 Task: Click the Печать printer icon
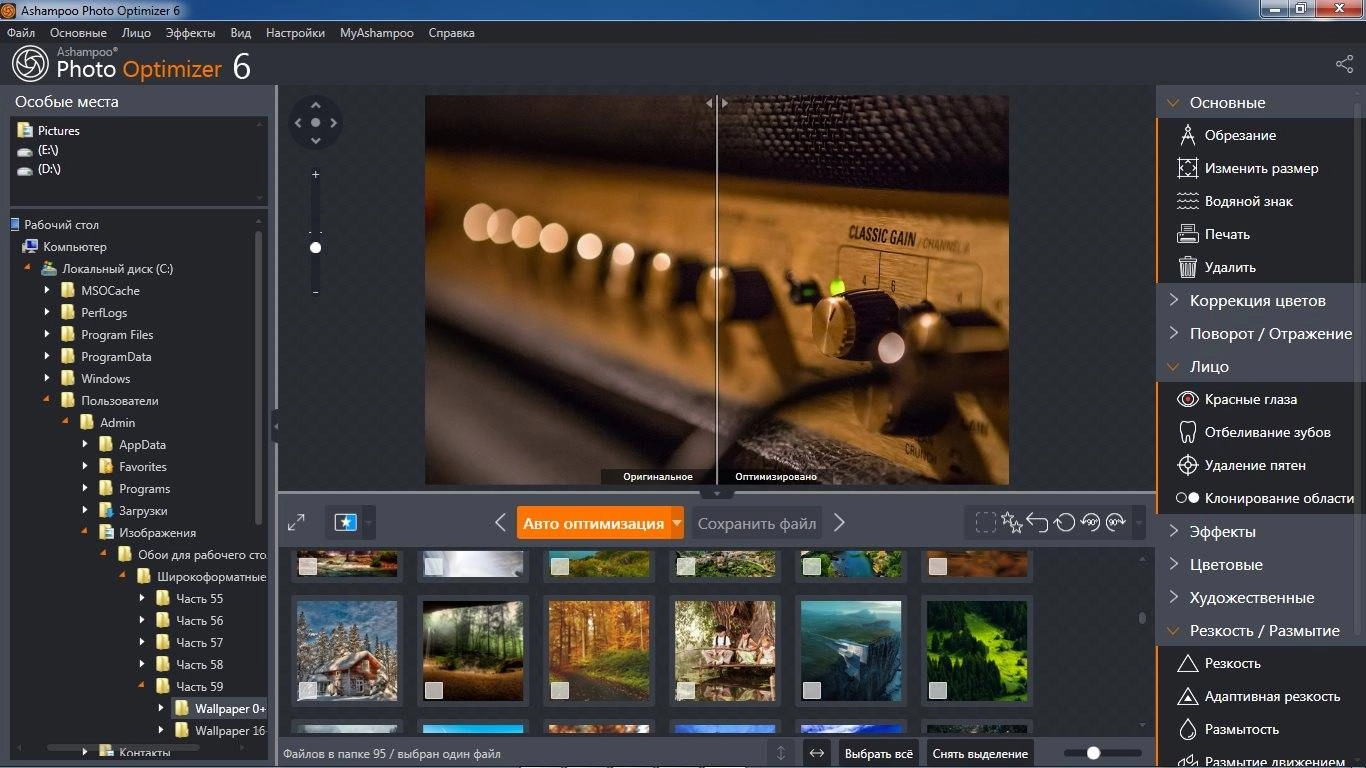(1187, 234)
